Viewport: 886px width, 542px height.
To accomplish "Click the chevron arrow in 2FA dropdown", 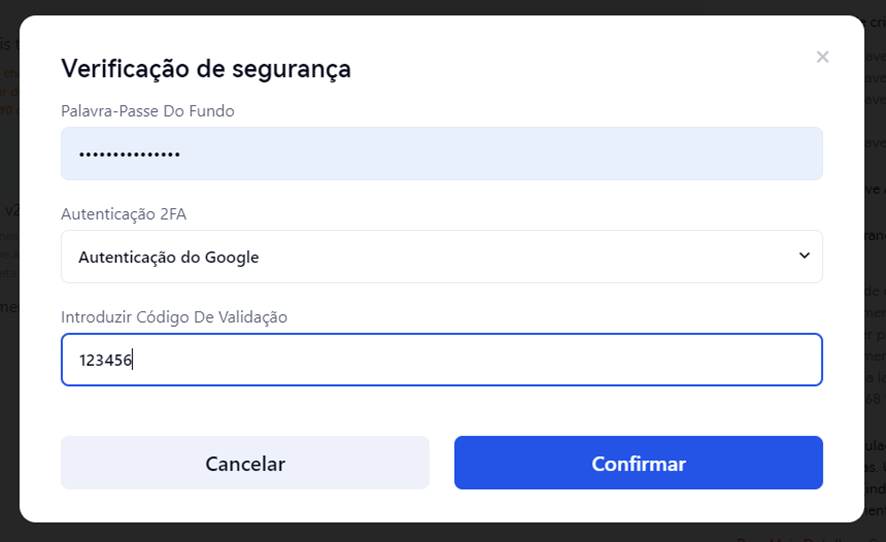I will pyautogui.click(x=804, y=256).
